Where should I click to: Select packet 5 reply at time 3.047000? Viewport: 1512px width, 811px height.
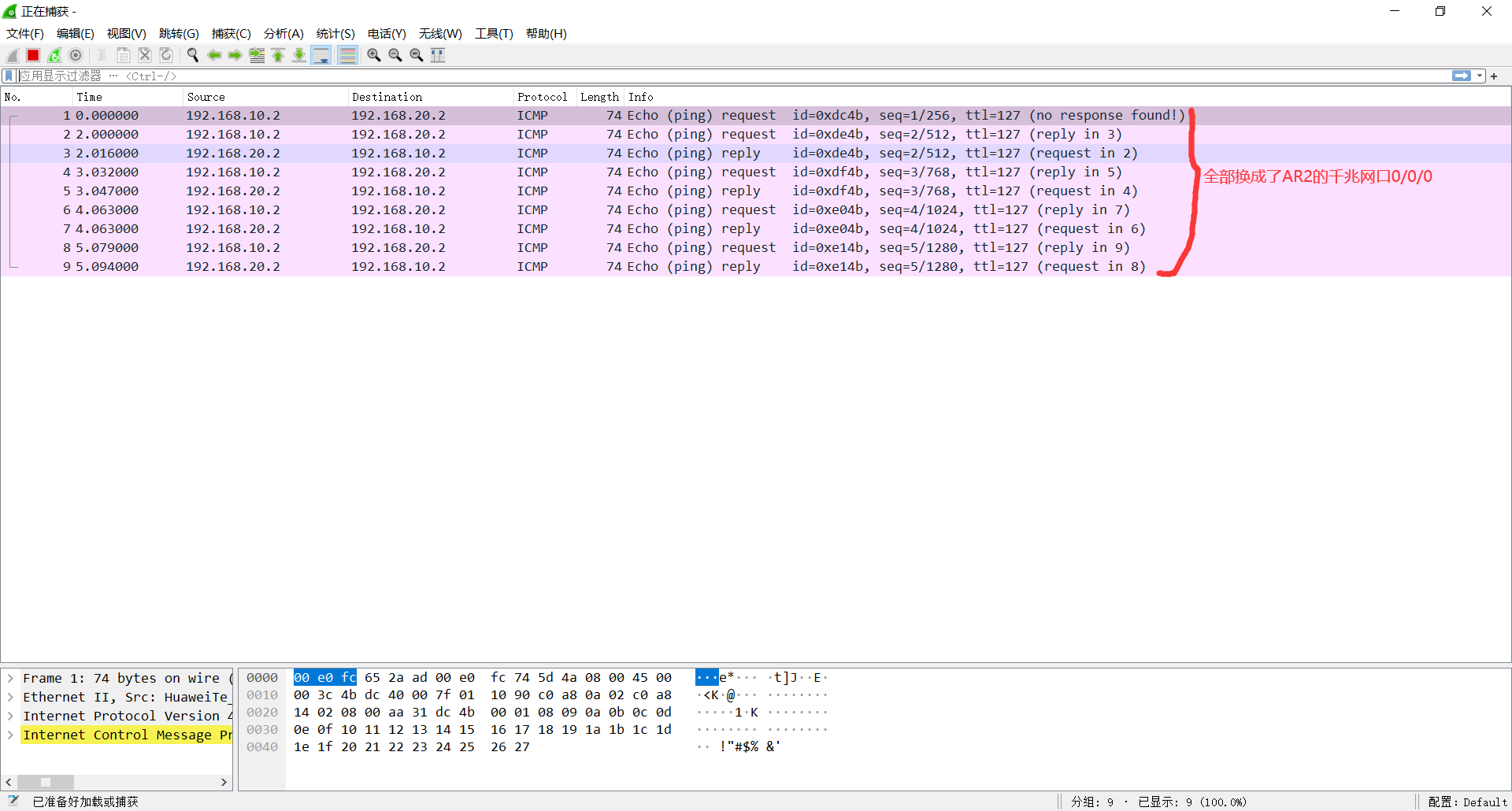(x=756, y=191)
